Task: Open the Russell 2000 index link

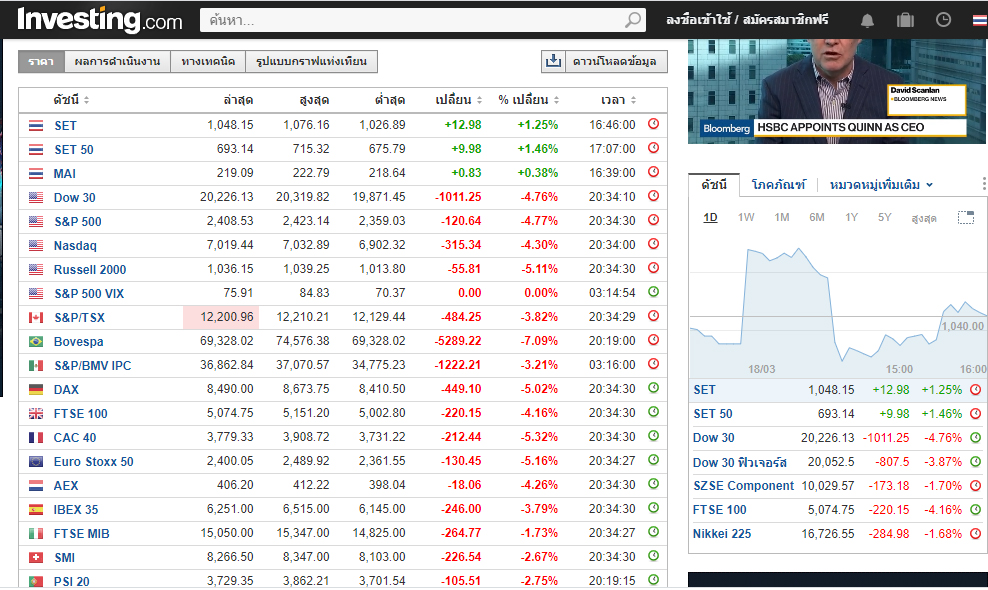Action: pos(89,269)
